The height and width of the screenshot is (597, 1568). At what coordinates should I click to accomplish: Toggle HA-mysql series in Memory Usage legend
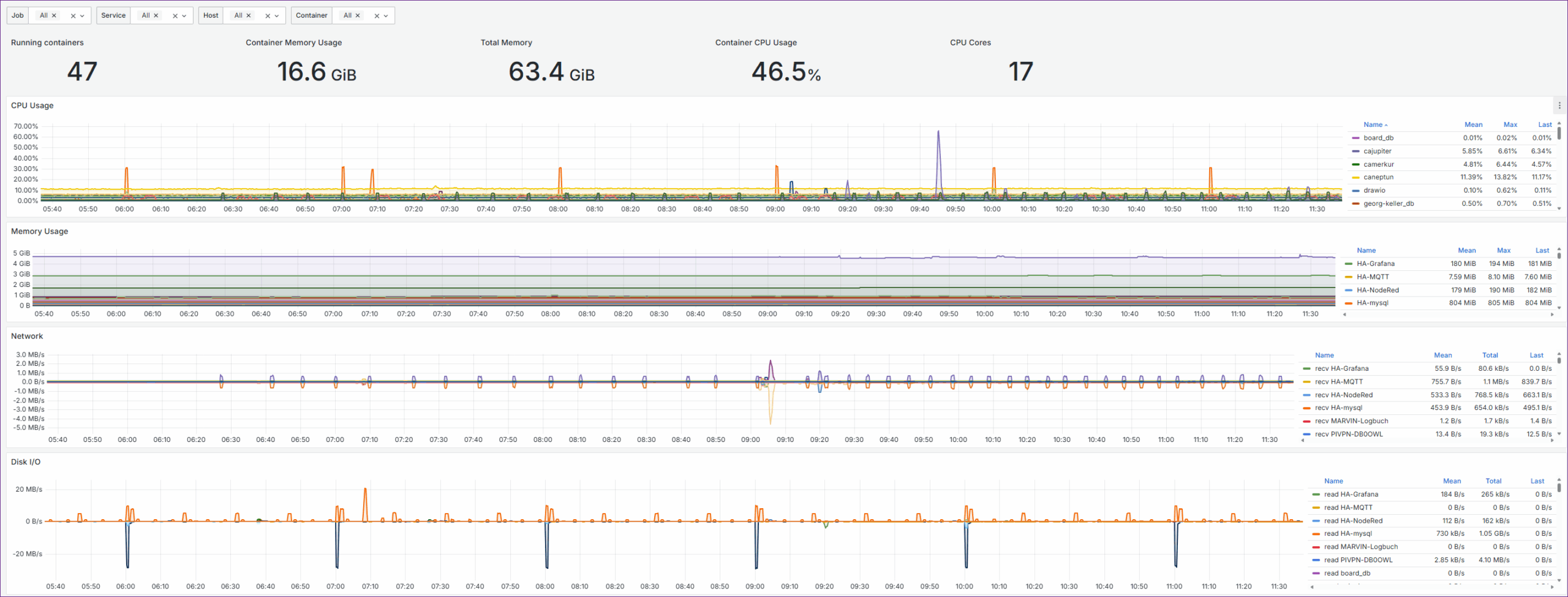tap(1372, 303)
